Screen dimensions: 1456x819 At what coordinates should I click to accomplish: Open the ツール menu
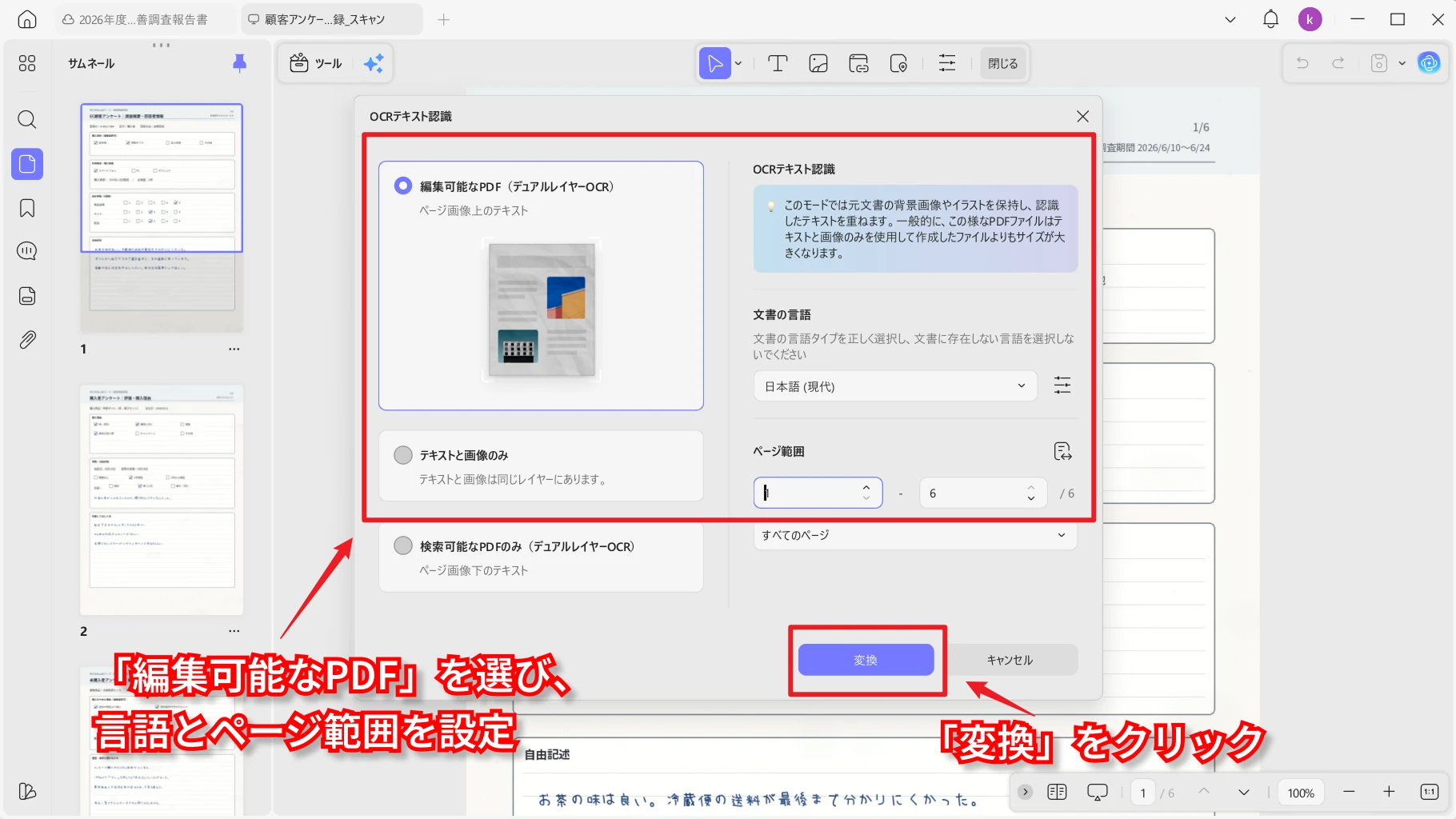pyautogui.click(x=317, y=63)
